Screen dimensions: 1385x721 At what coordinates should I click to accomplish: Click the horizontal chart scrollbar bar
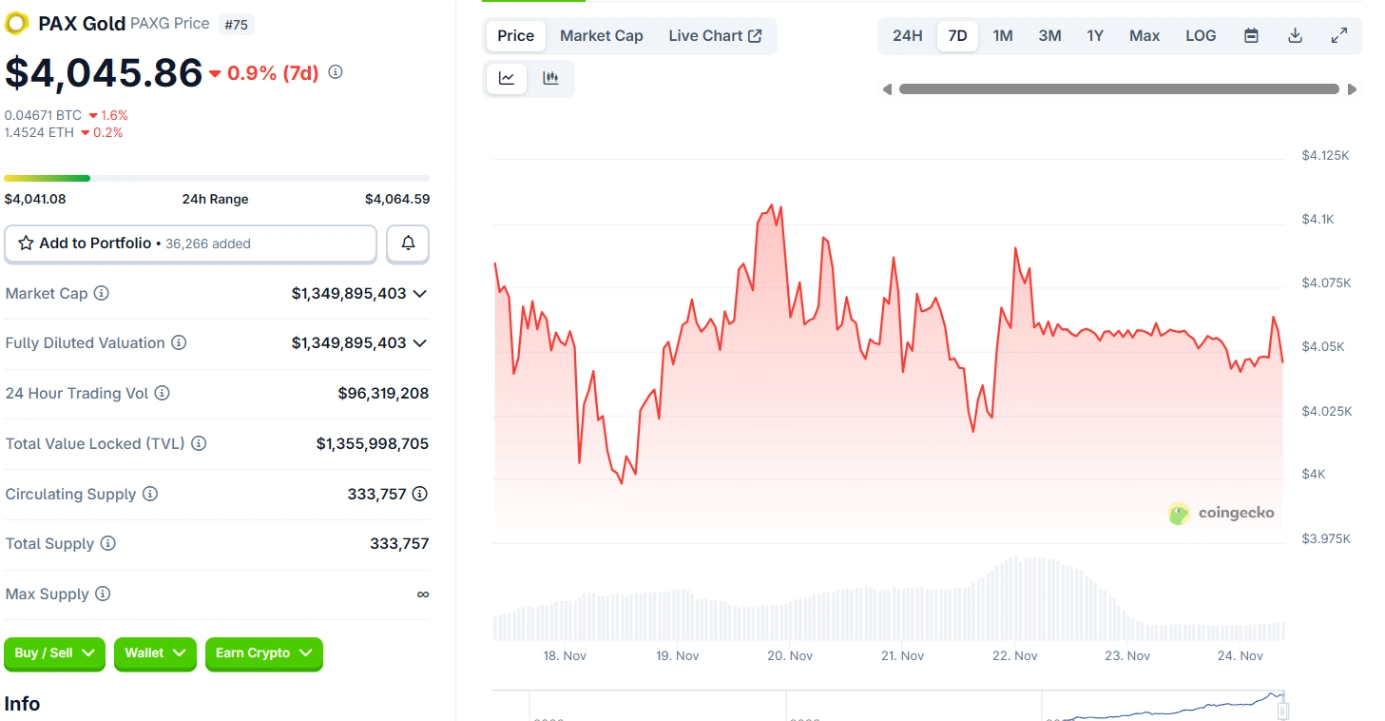click(1118, 89)
